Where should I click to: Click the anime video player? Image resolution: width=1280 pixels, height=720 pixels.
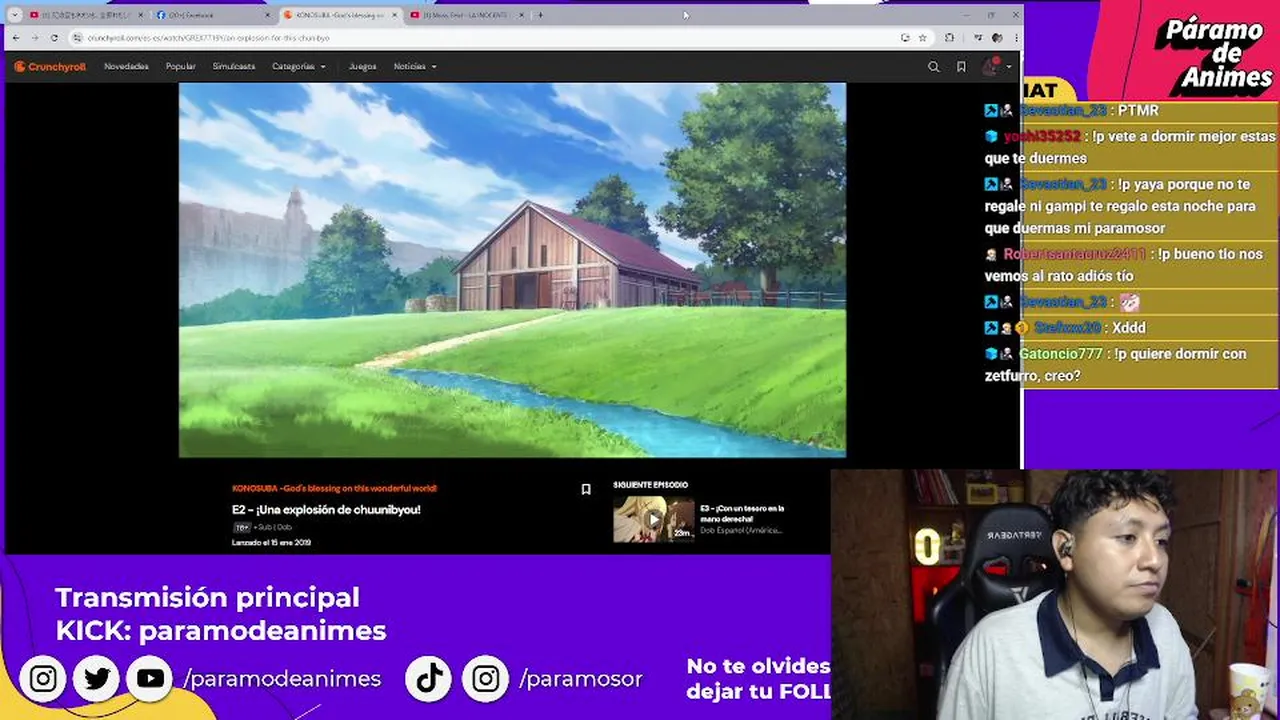tap(512, 270)
